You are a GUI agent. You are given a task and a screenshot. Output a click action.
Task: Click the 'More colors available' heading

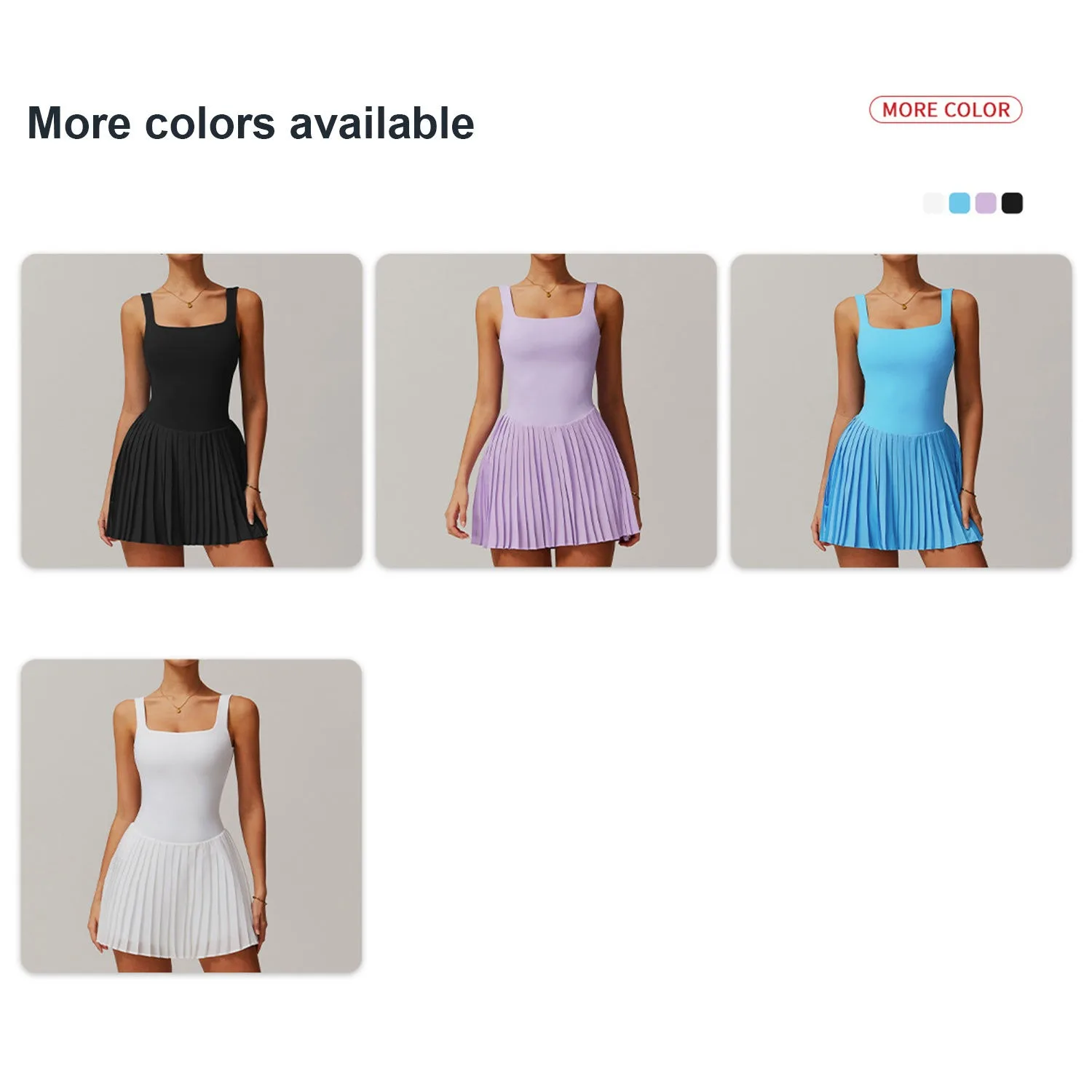(250, 122)
